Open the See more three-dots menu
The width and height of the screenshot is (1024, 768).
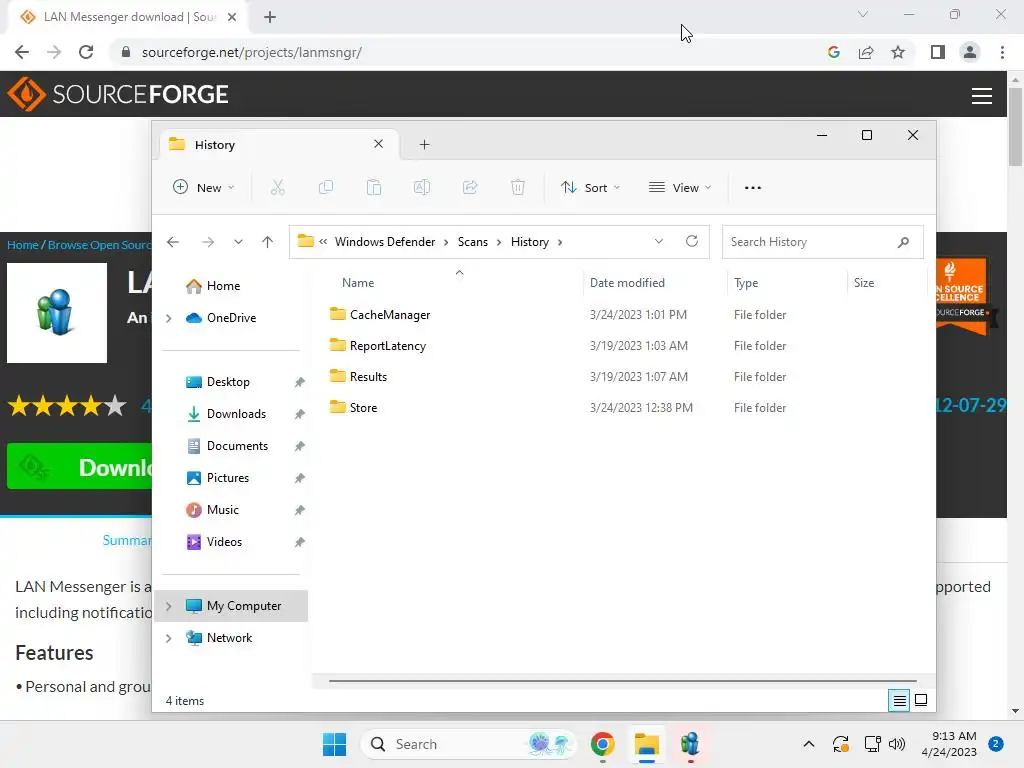(x=752, y=187)
